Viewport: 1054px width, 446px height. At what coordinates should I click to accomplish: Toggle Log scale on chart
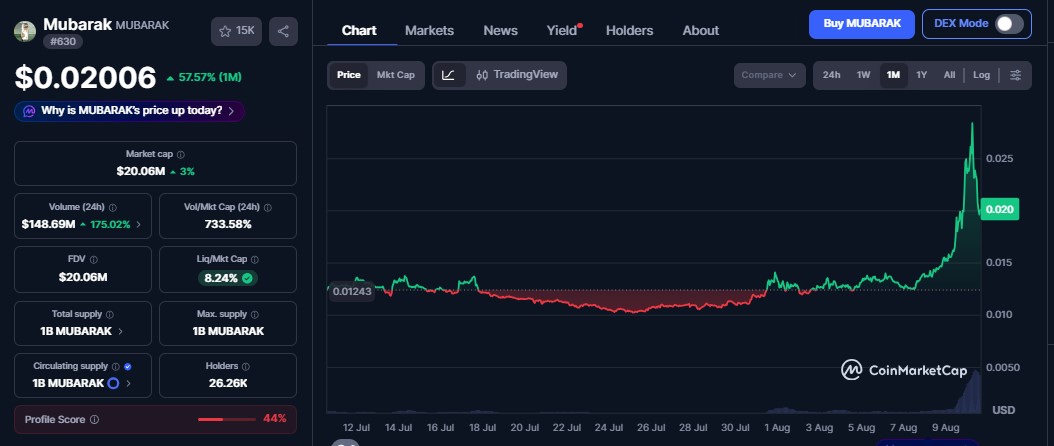[x=981, y=75]
